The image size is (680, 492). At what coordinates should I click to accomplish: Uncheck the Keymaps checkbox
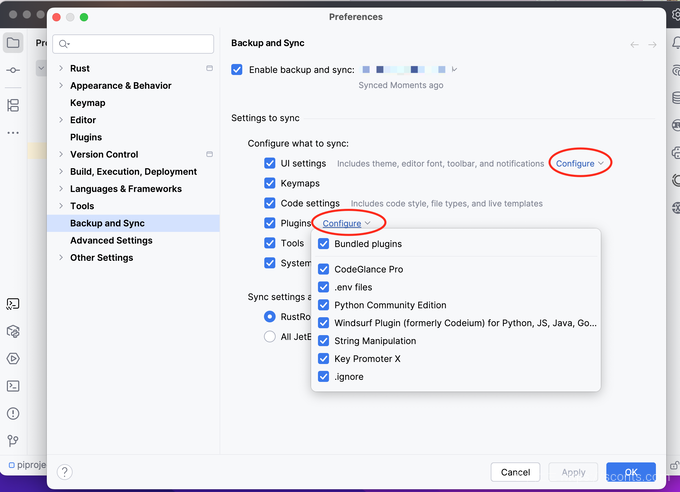click(270, 183)
